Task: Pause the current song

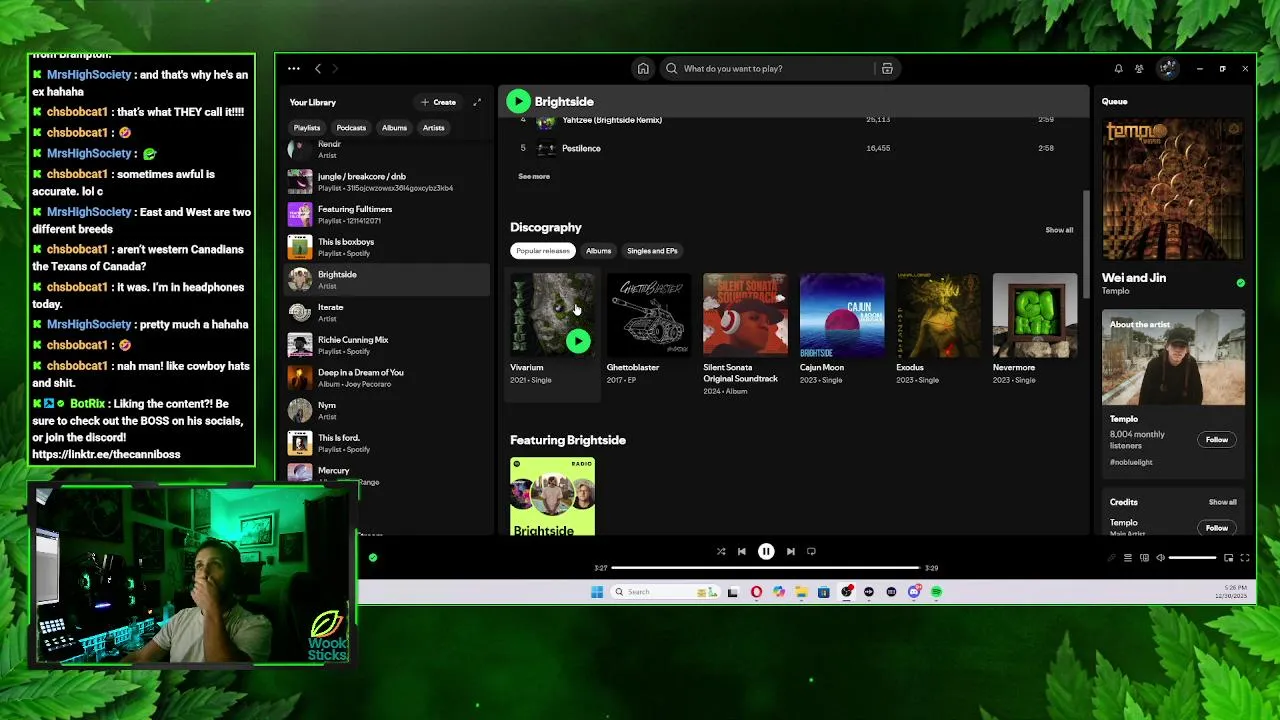Action: [x=766, y=551]
